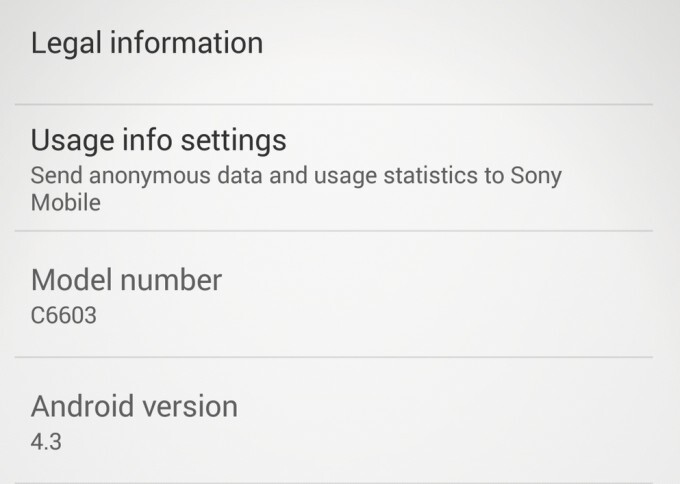Tap the Model number row title
This screenshot has height=484, width=680.
(x=126, y=278)
